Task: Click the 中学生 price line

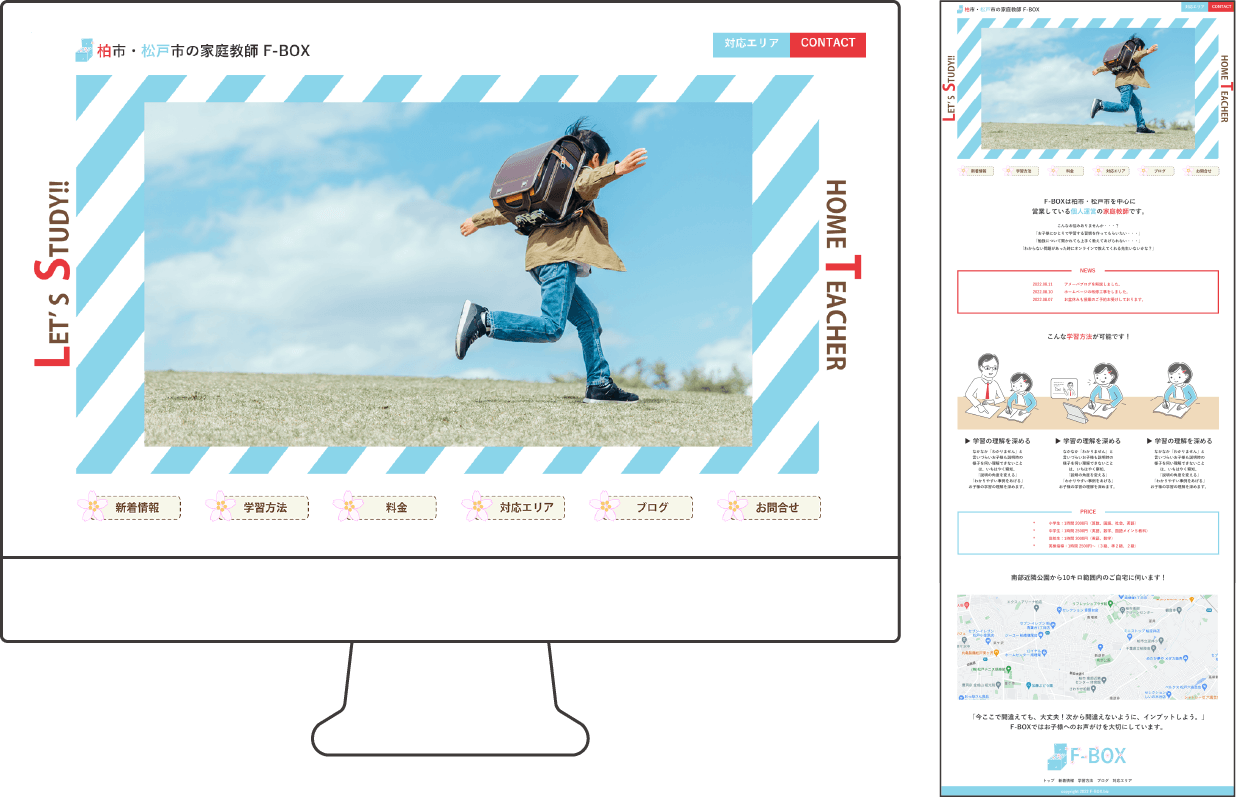Action: click(1098, 530)
